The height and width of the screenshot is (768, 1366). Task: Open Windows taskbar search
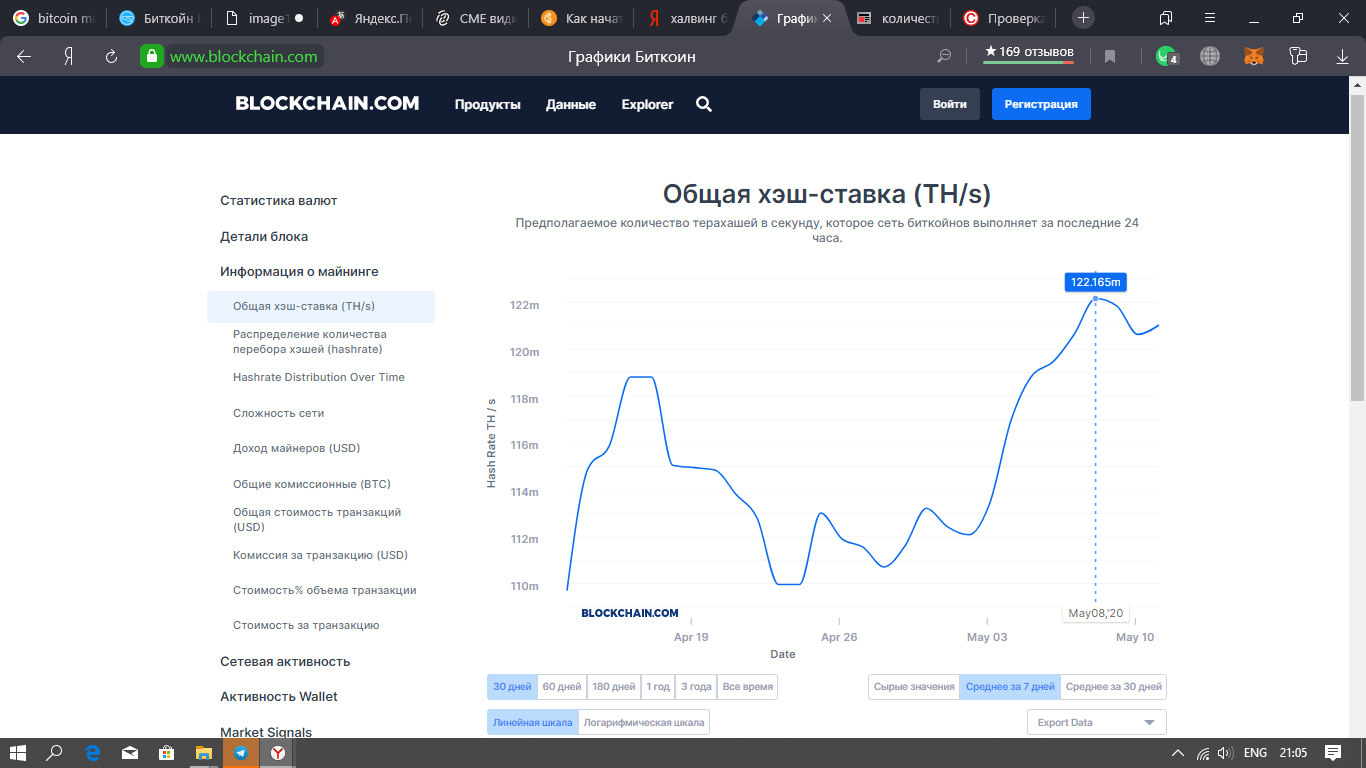pyautogui.click(x=55, y=753)
